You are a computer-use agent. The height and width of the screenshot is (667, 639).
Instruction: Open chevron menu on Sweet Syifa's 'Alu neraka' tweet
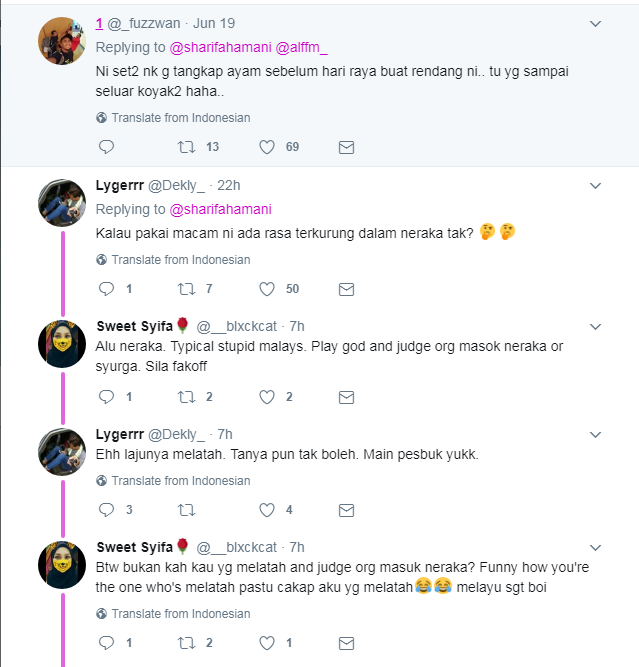tap(595, 326)
